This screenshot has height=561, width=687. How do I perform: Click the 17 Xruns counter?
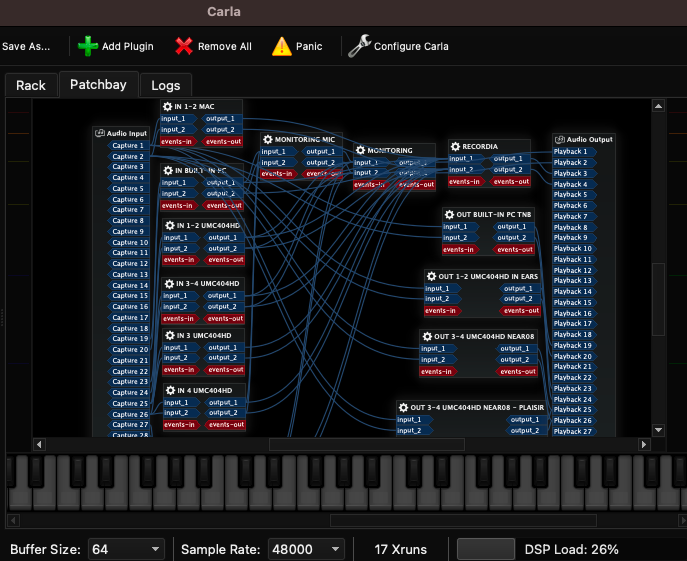[402, 549]
